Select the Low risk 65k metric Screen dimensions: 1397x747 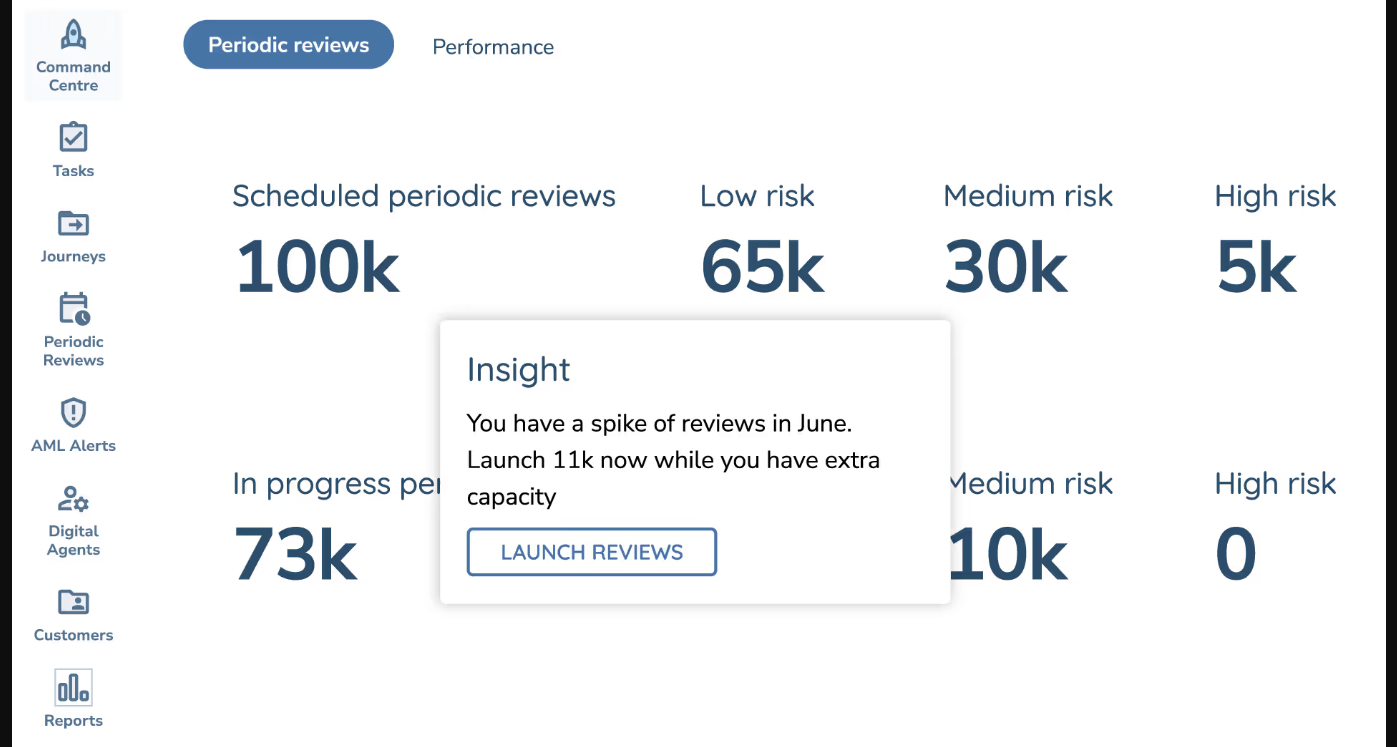[762, 267]
